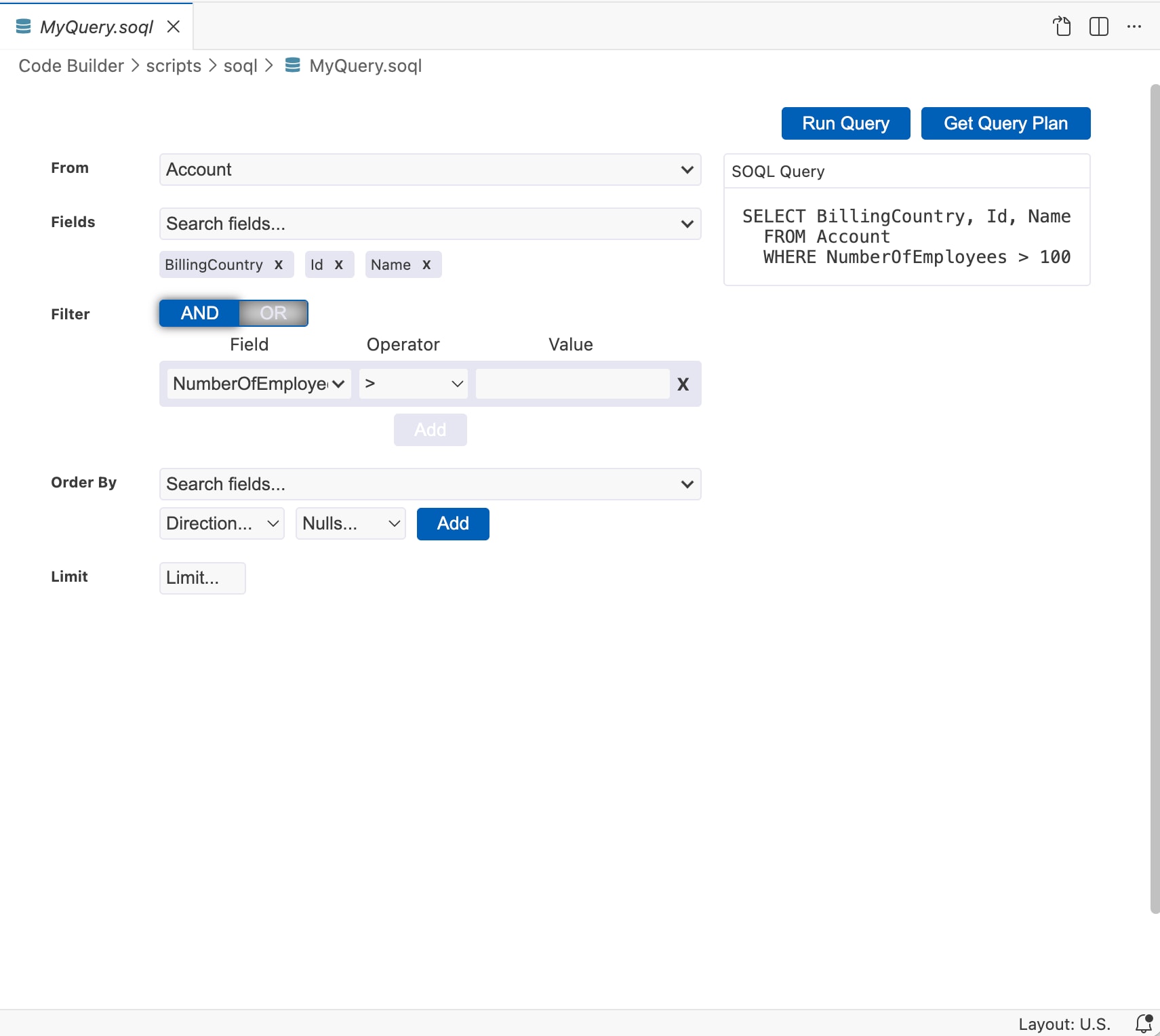This screenshot has height=1036, width=1160.
Task: Click the Run Query button
Action: point(845,123)
